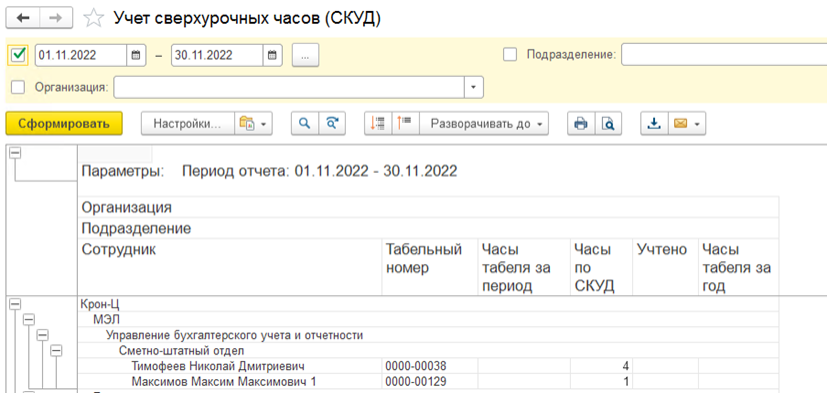Image resolution: width=827 pixels, height=393 pixels.
Task: Open print preview icon
Action: pos(609,123)
